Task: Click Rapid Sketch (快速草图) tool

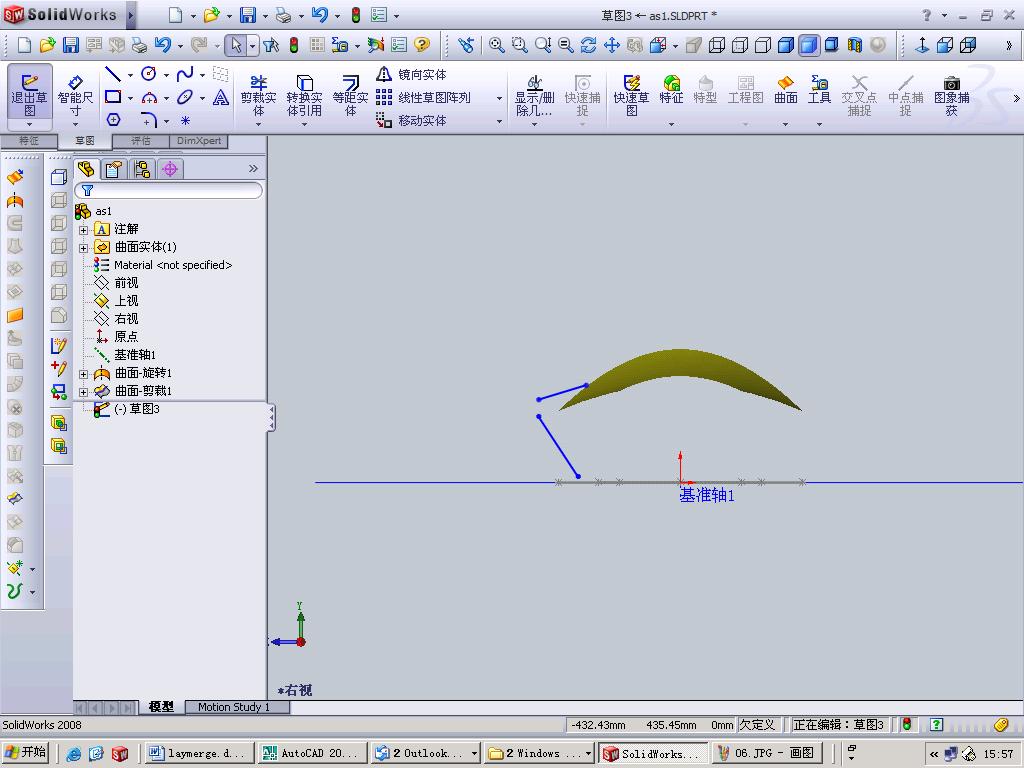Action: coord(631,95)
